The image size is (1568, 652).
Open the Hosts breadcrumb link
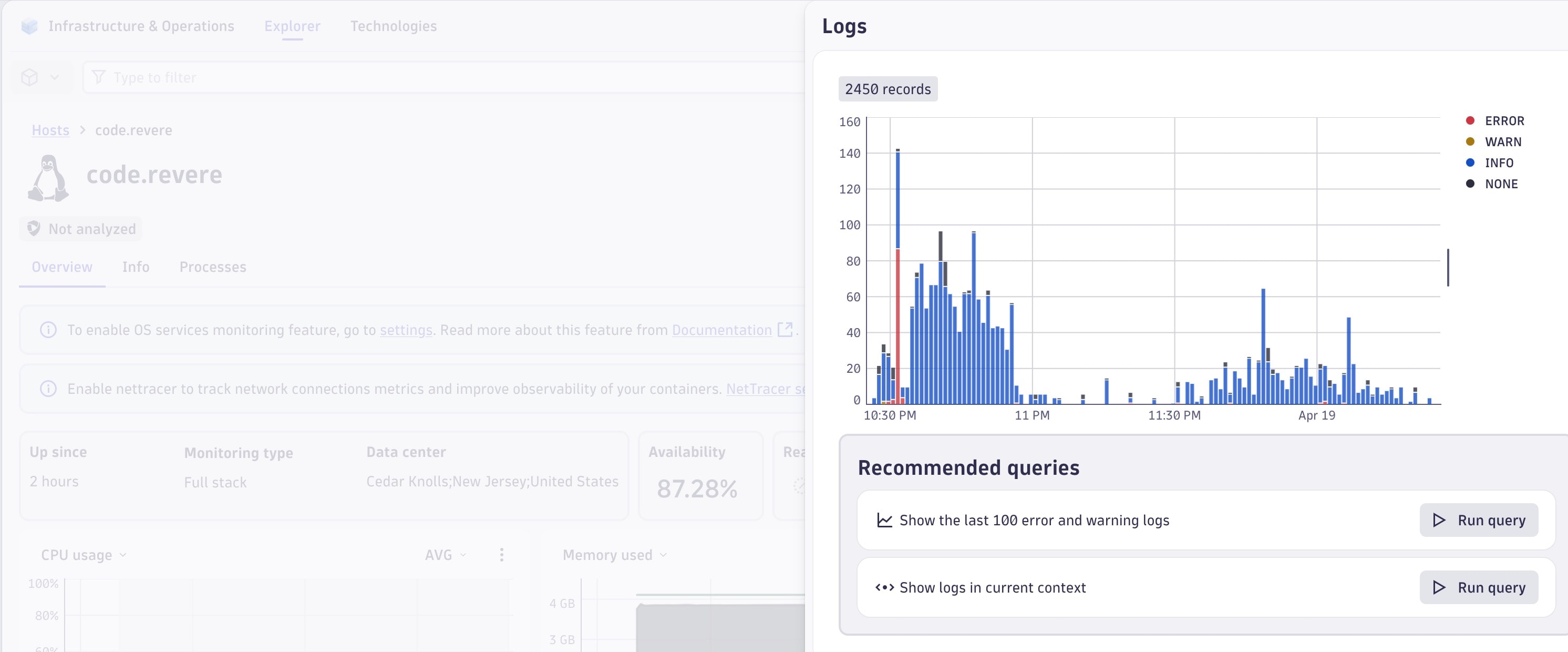click(50, 130)
